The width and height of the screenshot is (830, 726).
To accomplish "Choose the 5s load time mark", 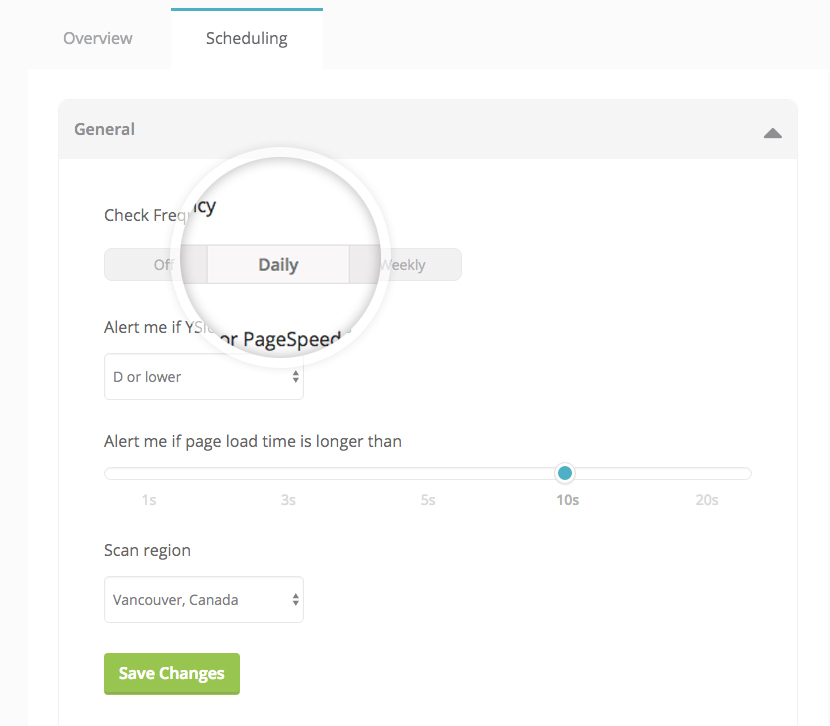I will (427, 500).
